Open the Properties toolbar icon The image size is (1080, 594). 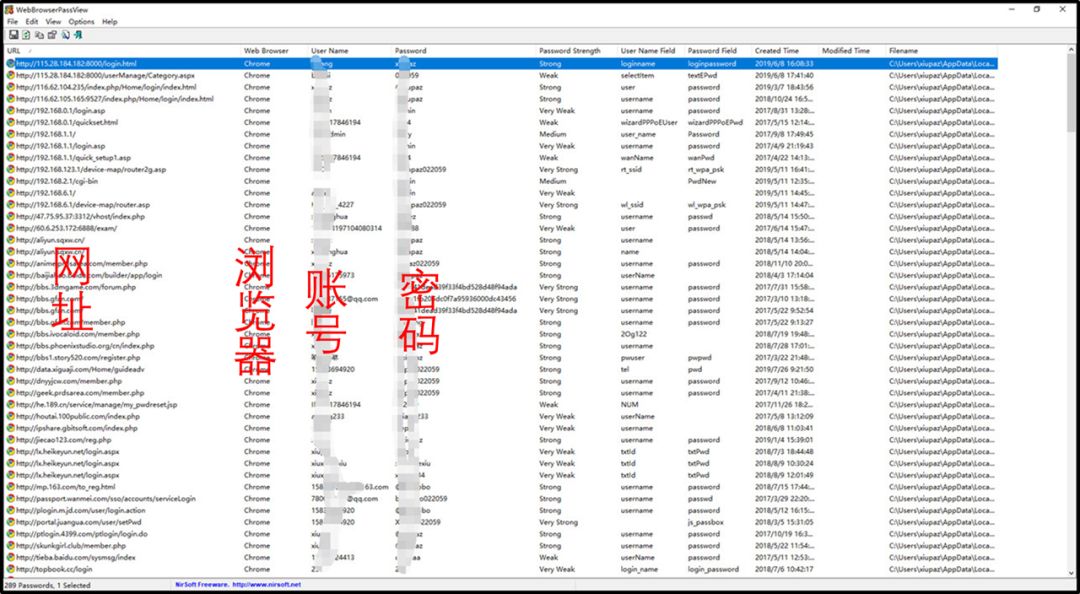pos(52,34)
